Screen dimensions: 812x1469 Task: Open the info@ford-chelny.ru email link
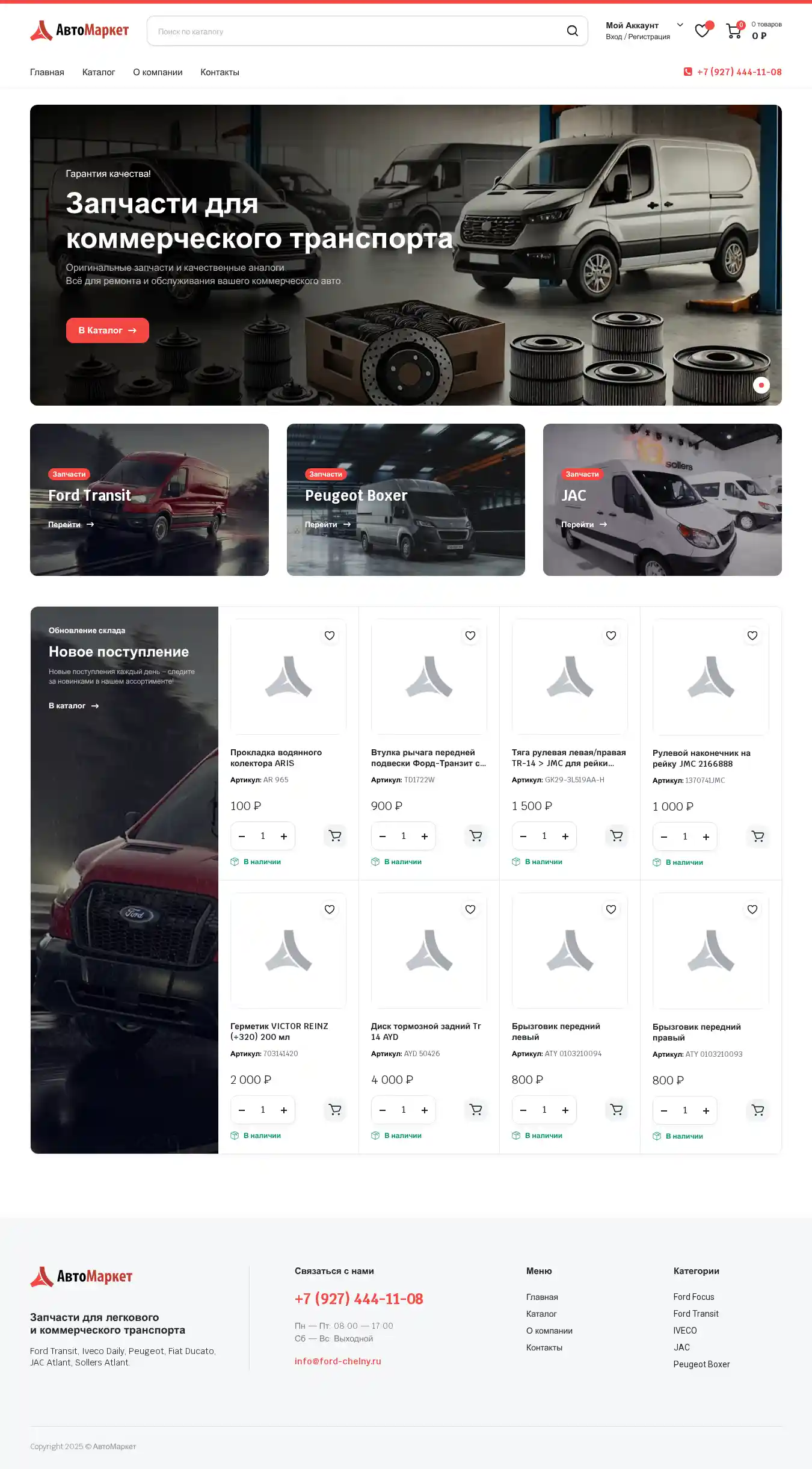click(x=338, y=1361)
